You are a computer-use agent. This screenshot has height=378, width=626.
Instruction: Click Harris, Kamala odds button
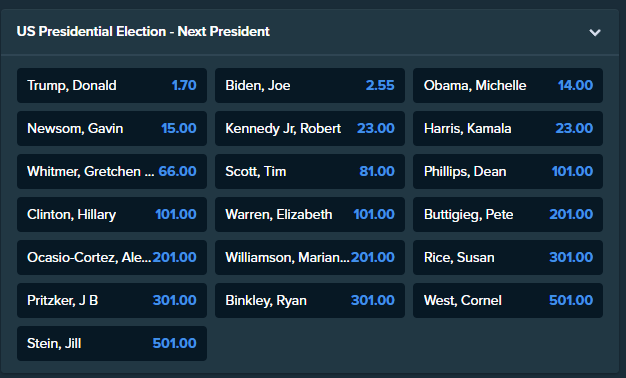tap(508, 129)
